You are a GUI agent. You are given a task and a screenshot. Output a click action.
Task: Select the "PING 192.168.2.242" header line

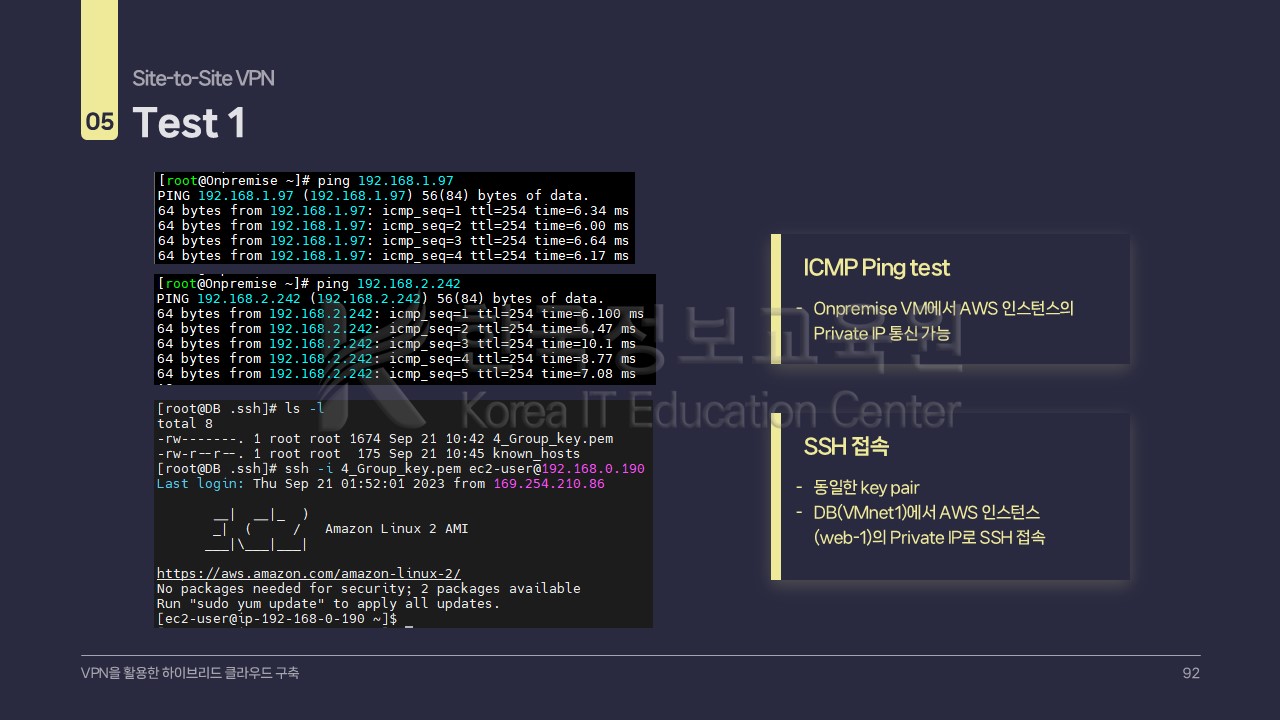[x=381, y=299]
